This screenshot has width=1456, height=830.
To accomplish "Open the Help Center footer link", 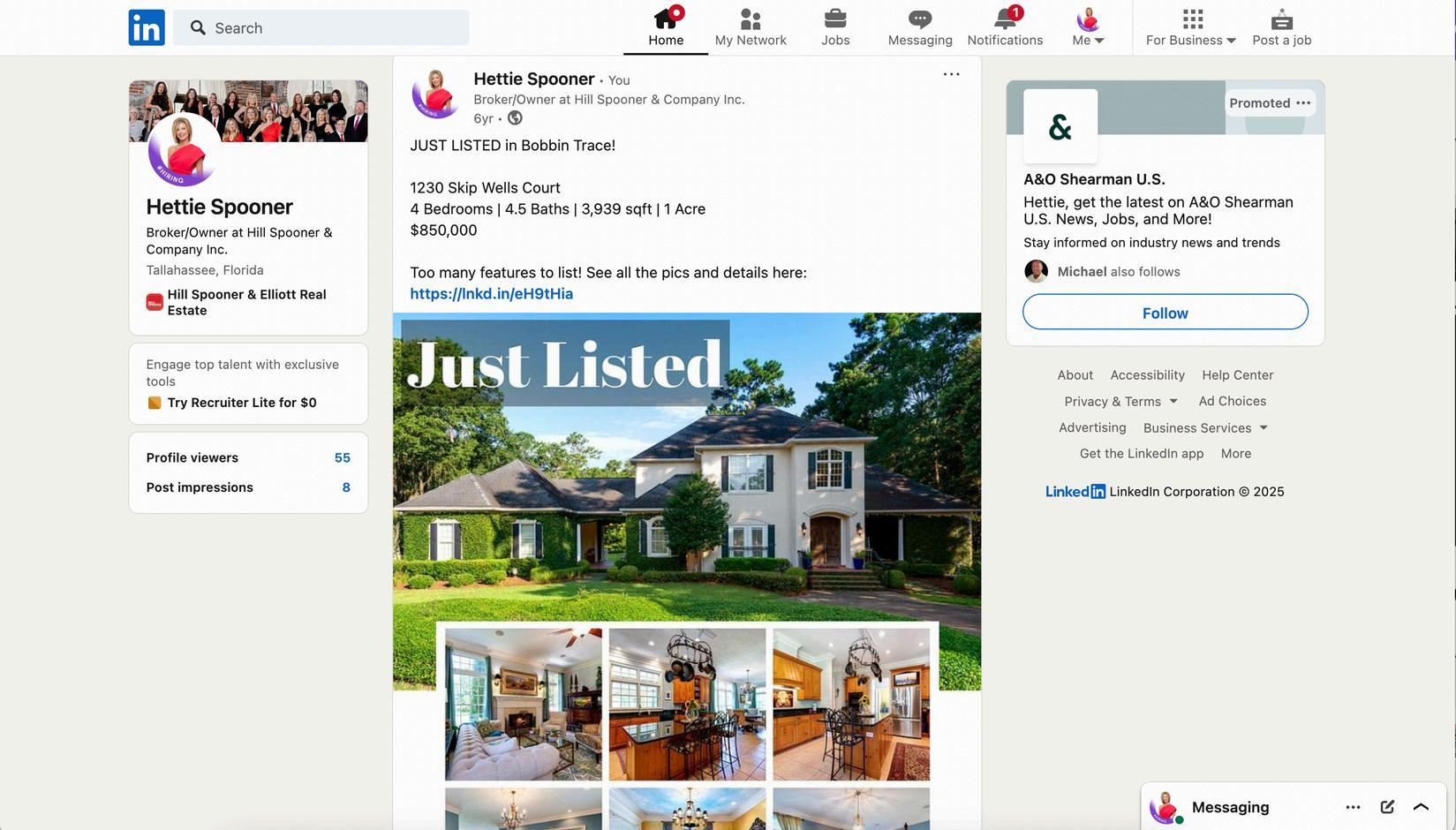I will click(1238, 375).
